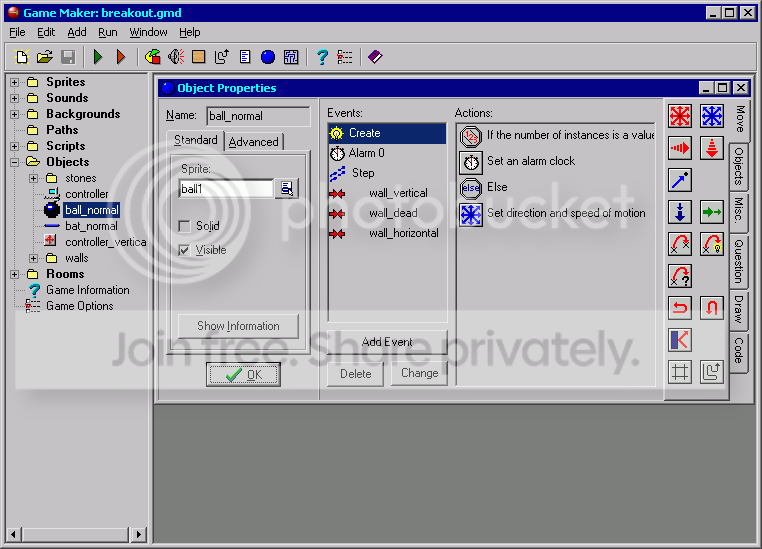This screenshot has width=762, height=549.
Task: Add a script using document icon
Action: coord(245,57)
